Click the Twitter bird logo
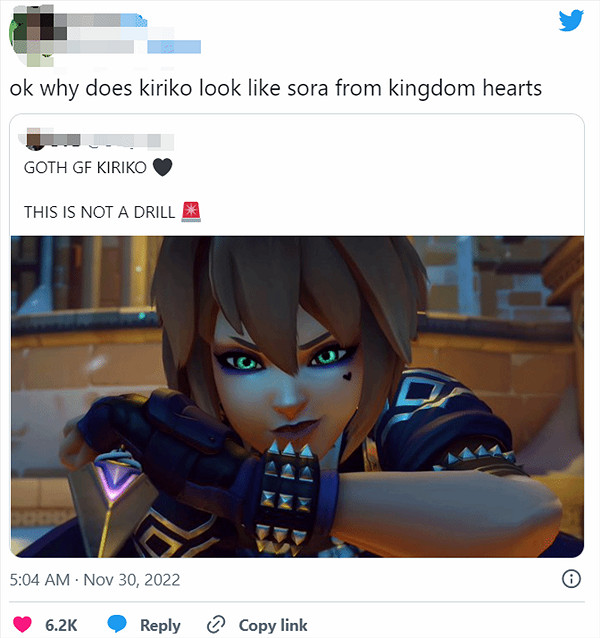This screenshot has width=600, height=638. click(571, 20)
